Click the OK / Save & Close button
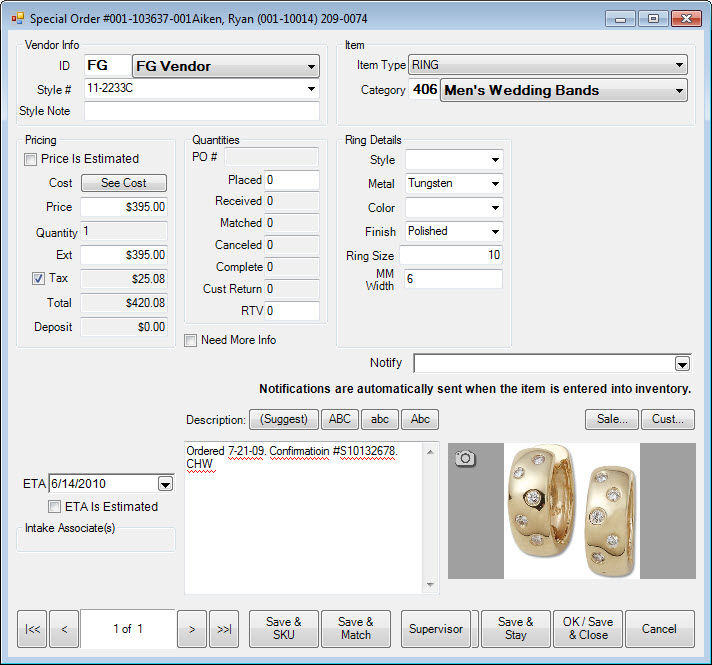The image size is (712, 665). 585,629
